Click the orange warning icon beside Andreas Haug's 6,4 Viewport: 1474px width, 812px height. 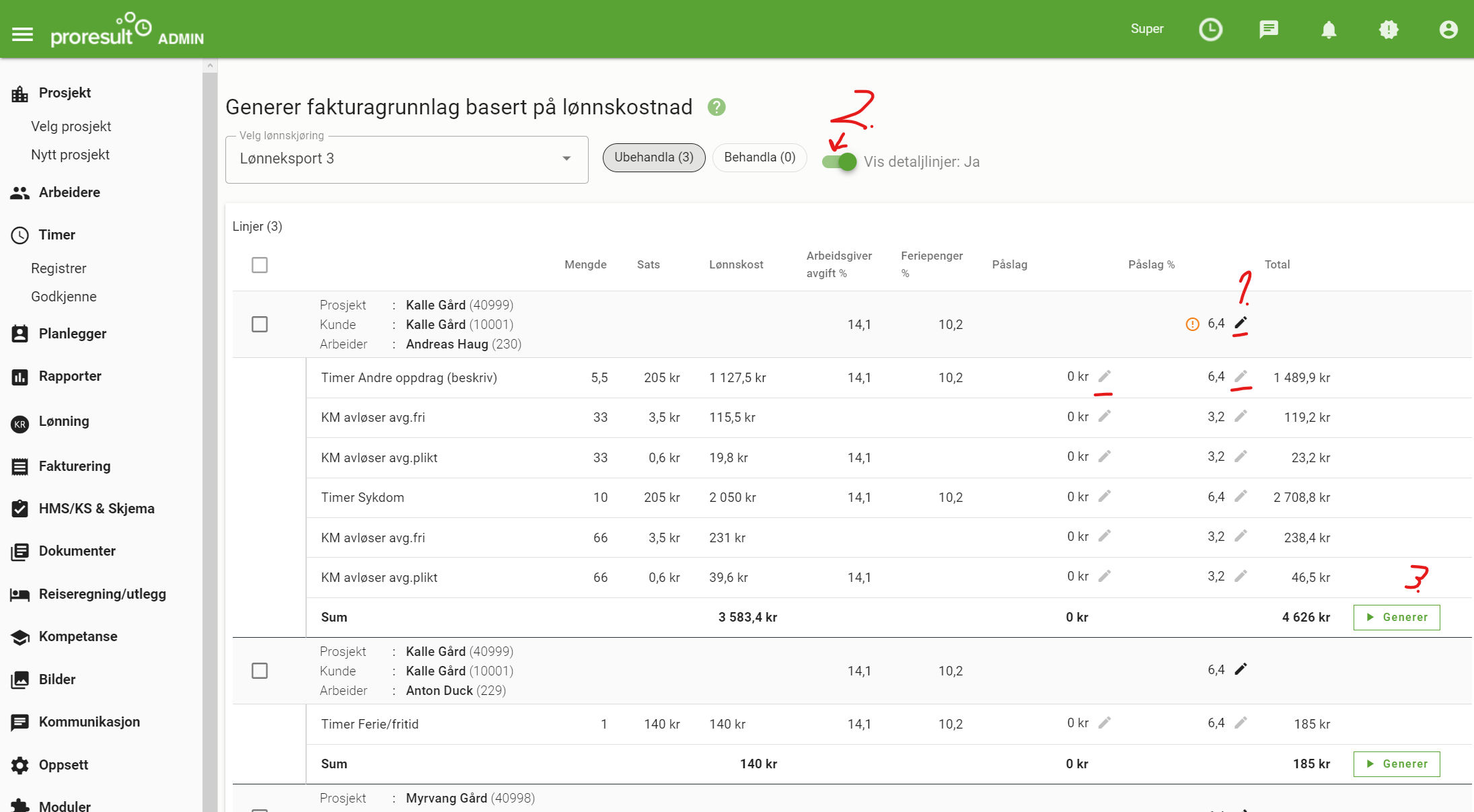click(1192, 324)
